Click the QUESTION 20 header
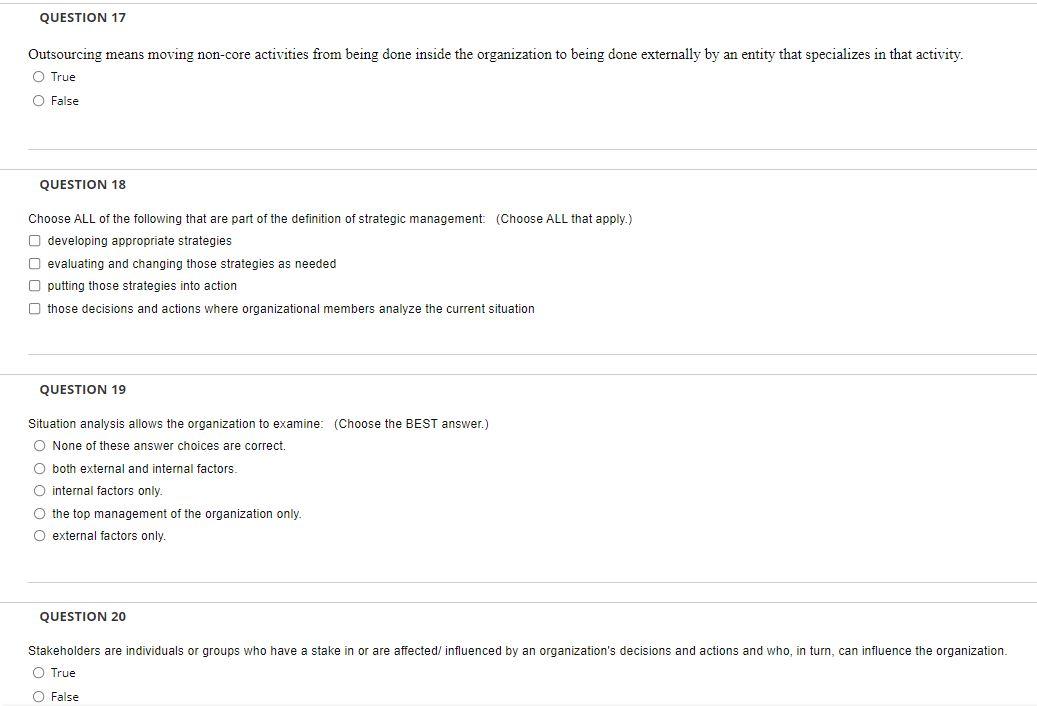The height and width of the screenshot is (706, 1037). point(82,616)
